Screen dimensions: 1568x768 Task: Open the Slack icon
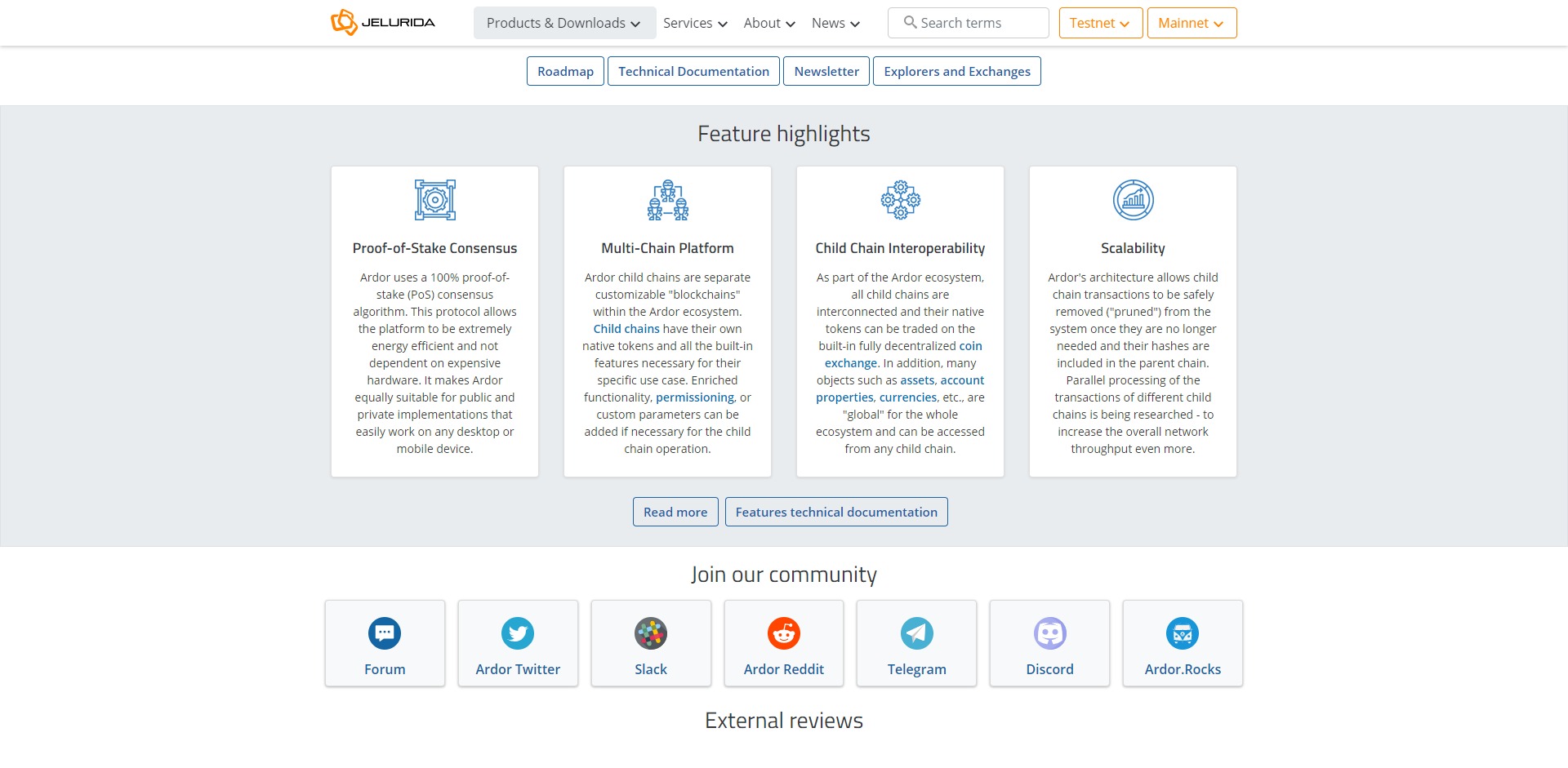[651, 633]
